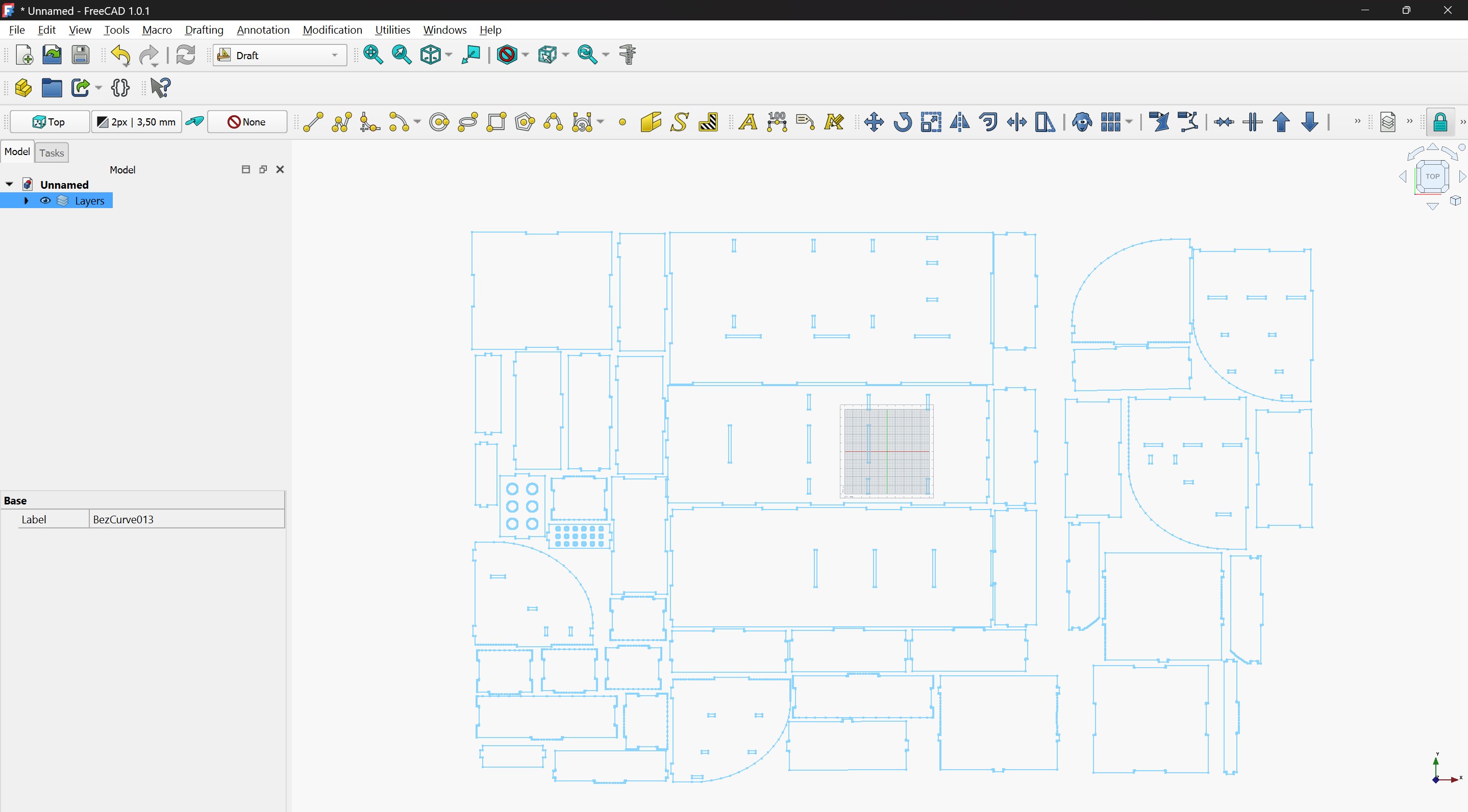
Task: Select the Polygon drafting tool
Action: (x=525, y=122)
